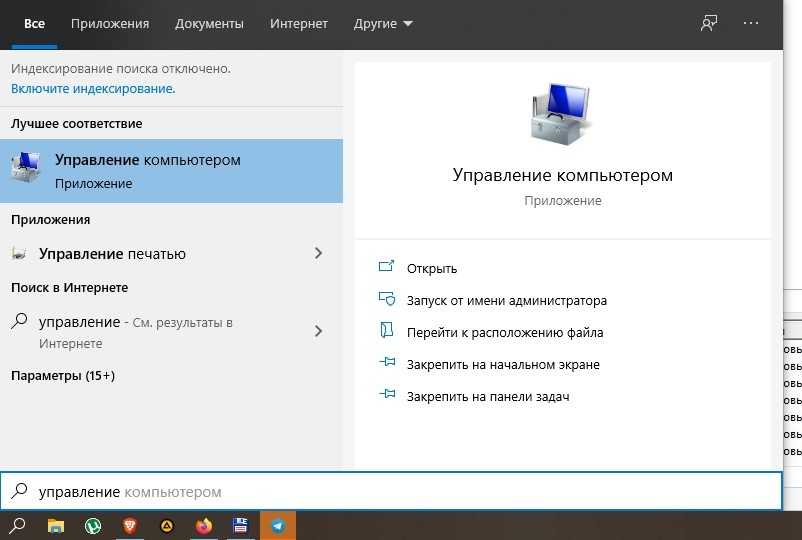Click the search input field

pyautogui.click(x=400, y=492)
